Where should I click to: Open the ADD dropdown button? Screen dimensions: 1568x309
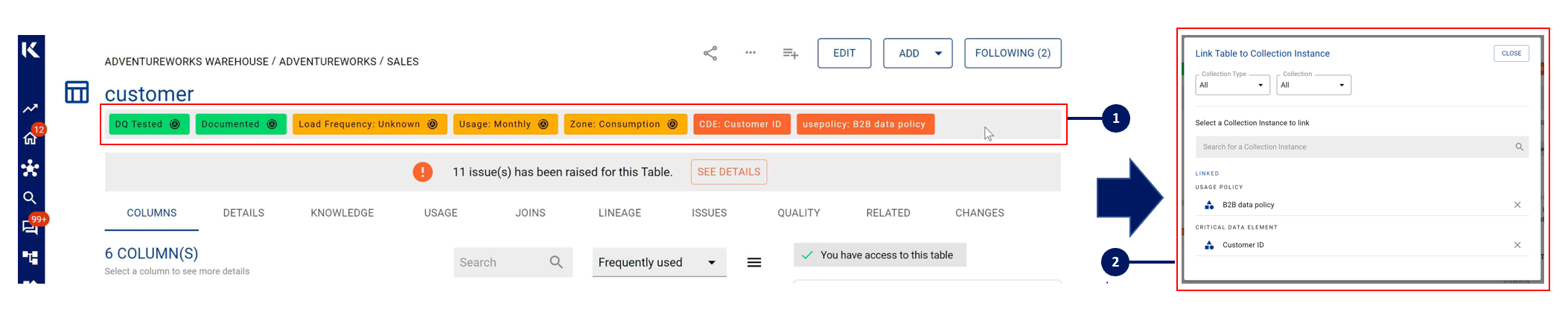point(917,54)
